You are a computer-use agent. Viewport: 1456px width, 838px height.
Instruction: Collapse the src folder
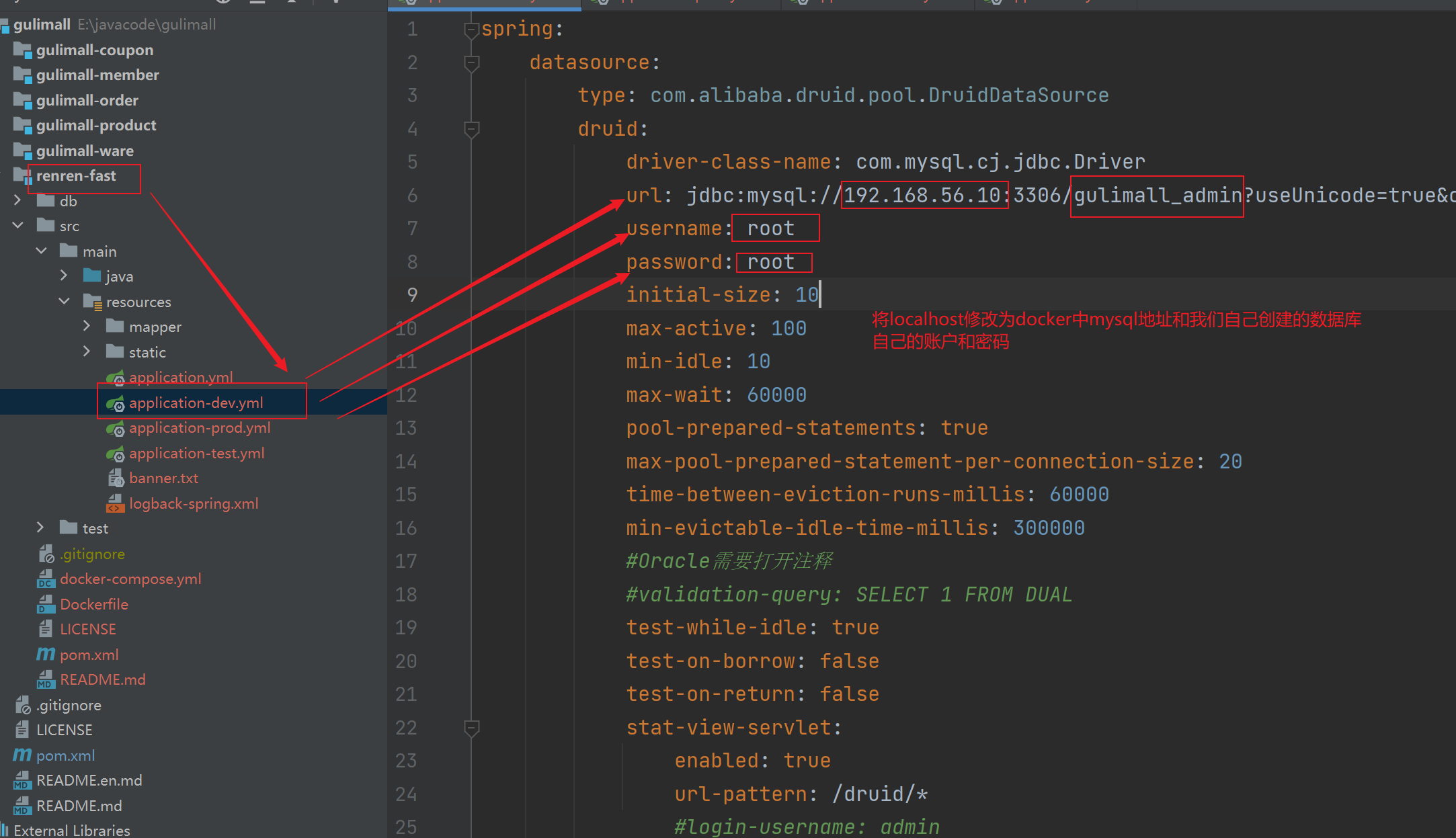(x=17, y=226)
